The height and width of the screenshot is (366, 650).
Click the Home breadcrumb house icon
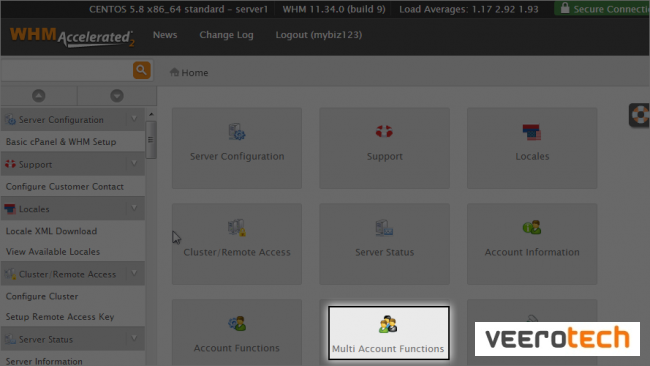point(174,72)
